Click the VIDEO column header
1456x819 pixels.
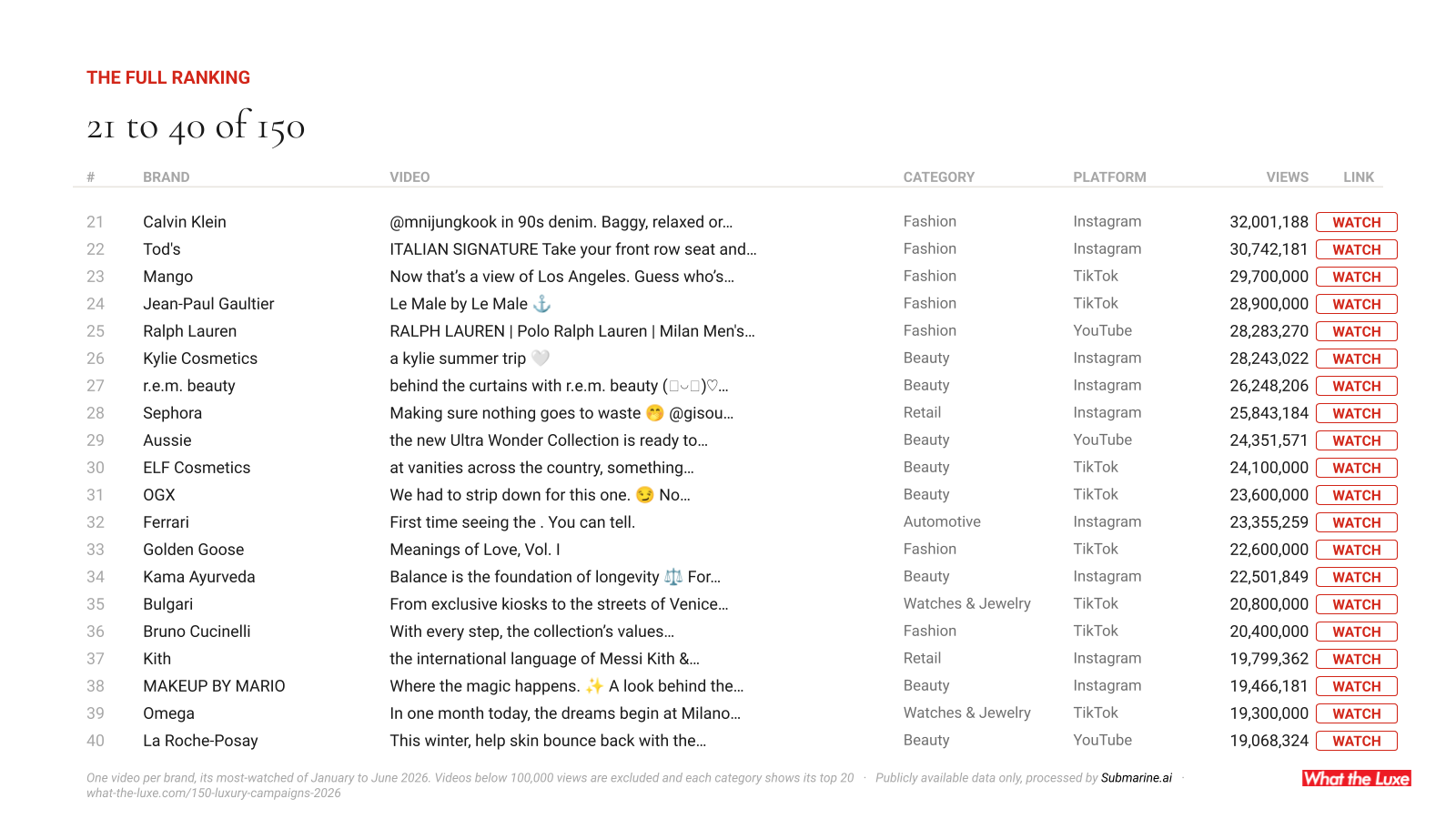click(409, 177)
